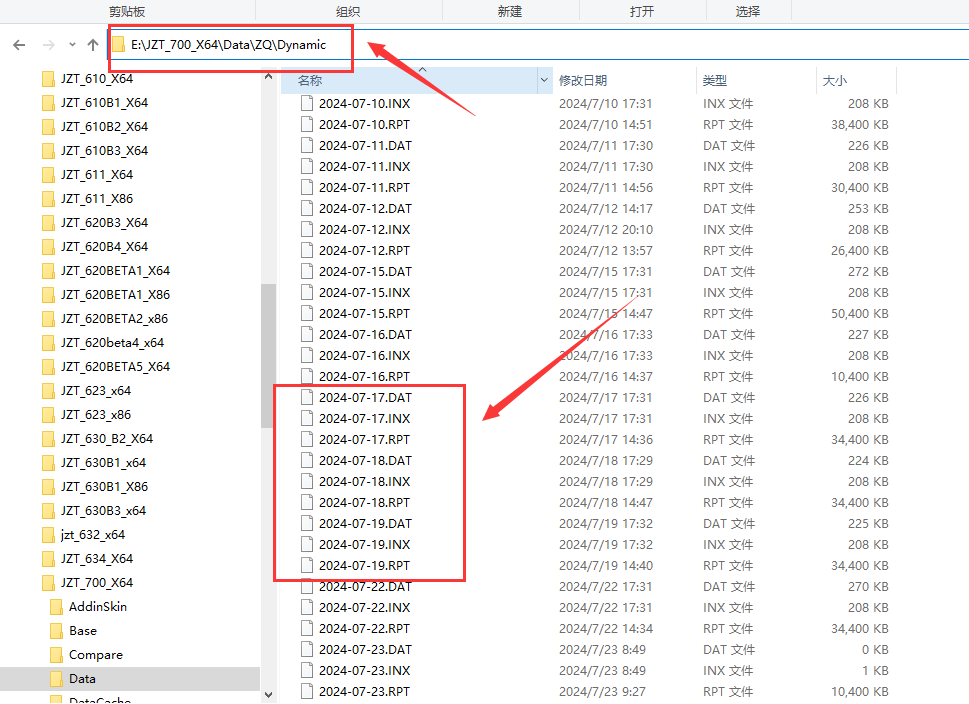Open the 剪贴板 ribbon group
This screenshot has width=969, height=704.
(127, 11)
